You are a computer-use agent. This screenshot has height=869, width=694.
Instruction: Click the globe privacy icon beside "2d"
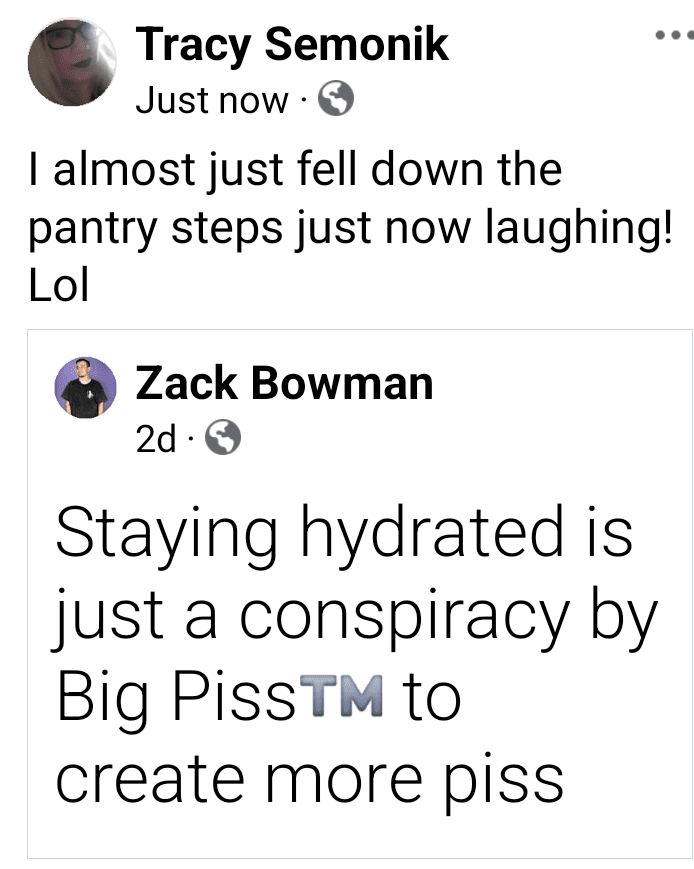pos(221,436)
